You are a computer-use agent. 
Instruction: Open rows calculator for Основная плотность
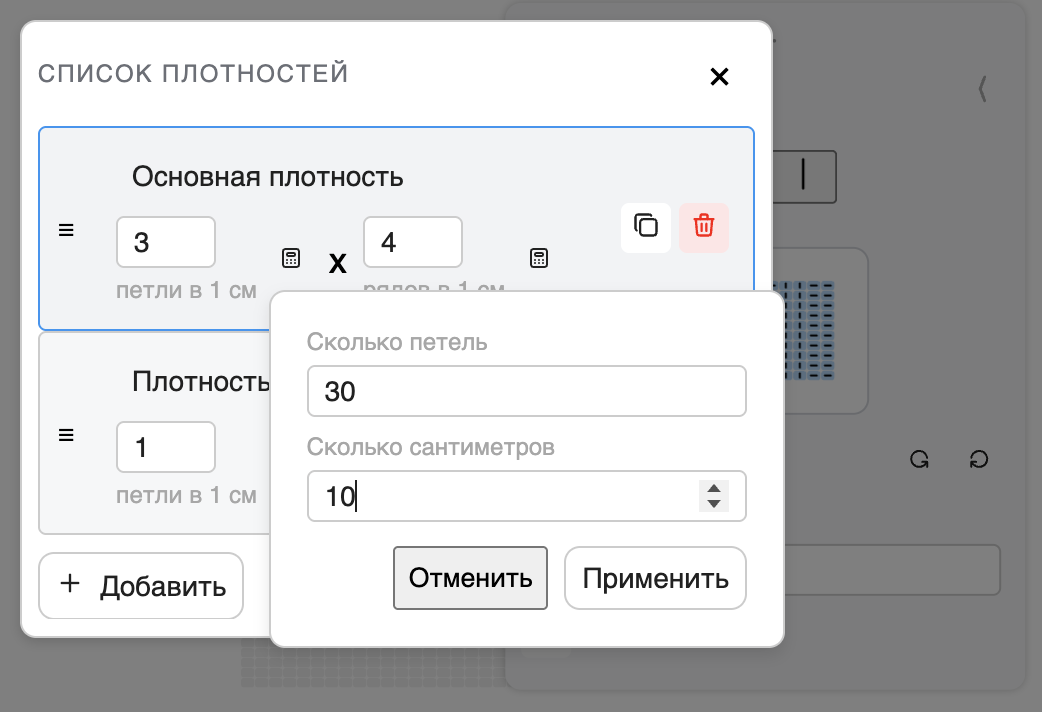point(539,258)
